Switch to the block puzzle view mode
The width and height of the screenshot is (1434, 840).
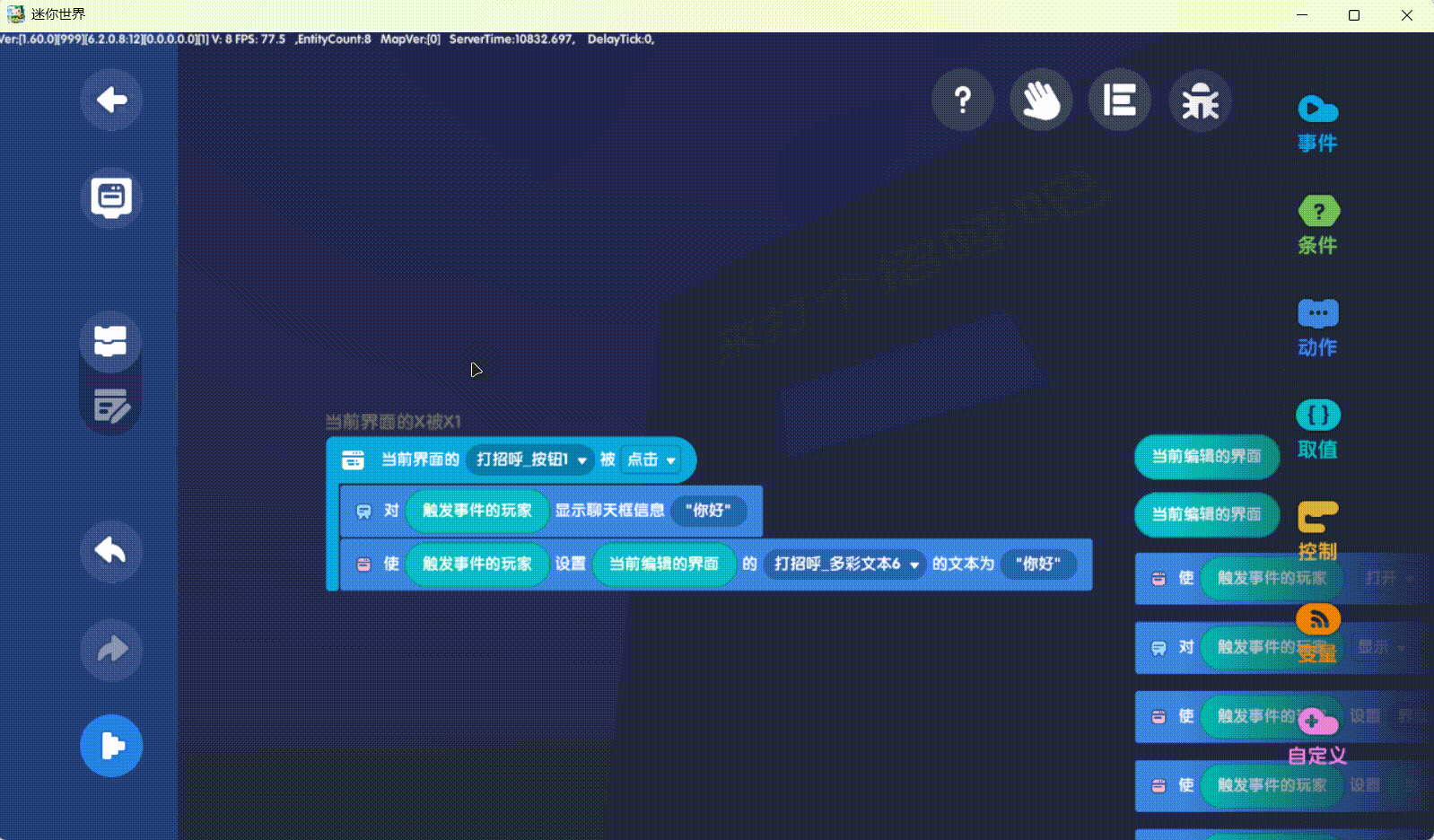click(110, 341)
